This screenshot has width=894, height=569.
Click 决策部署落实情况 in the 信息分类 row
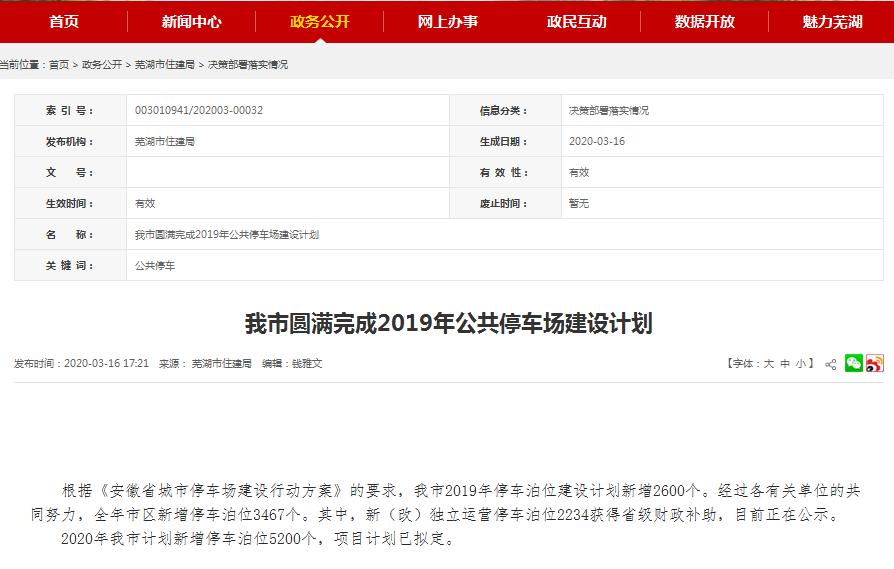[x=609, y=111]
